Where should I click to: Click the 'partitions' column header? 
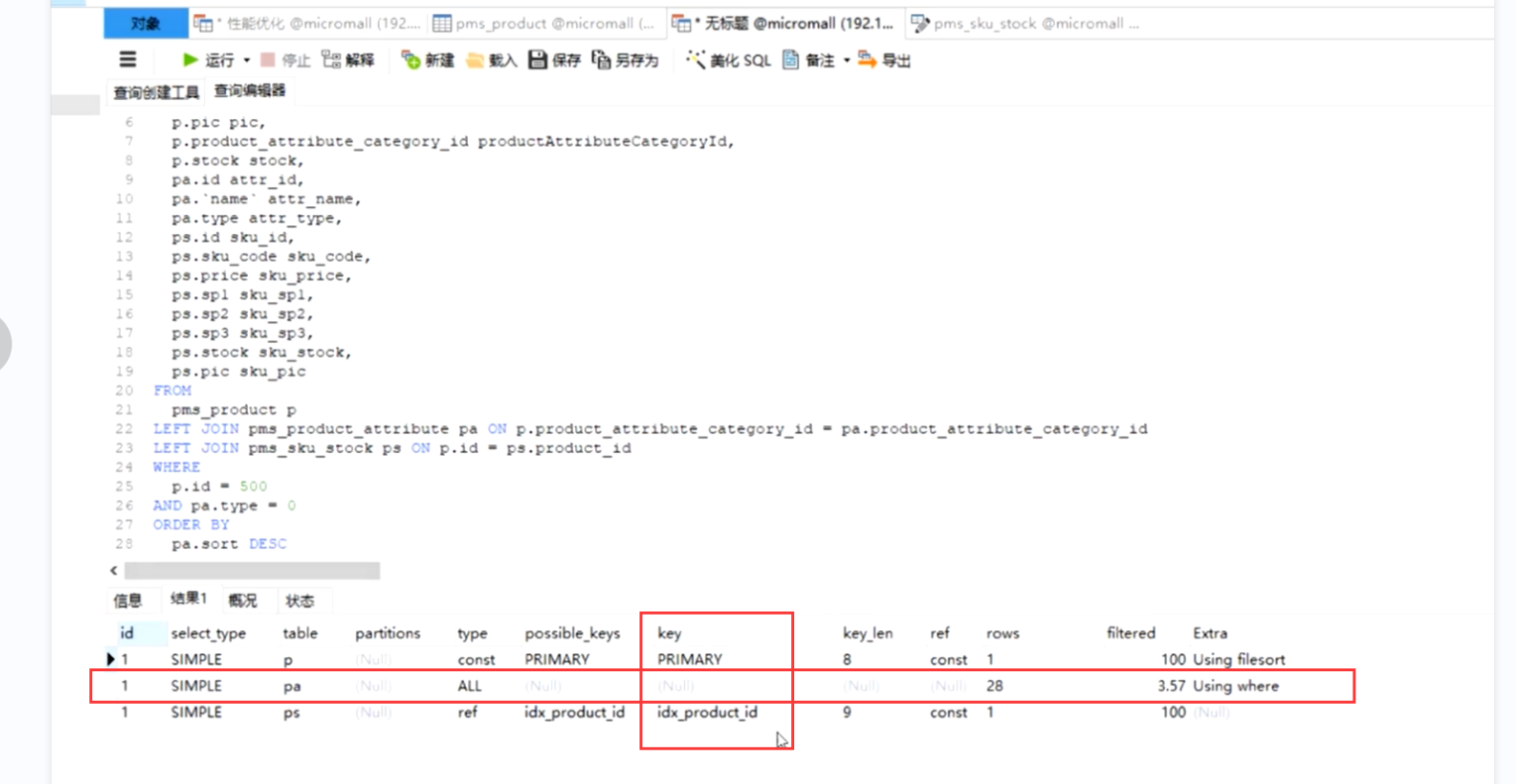[388, 633]
